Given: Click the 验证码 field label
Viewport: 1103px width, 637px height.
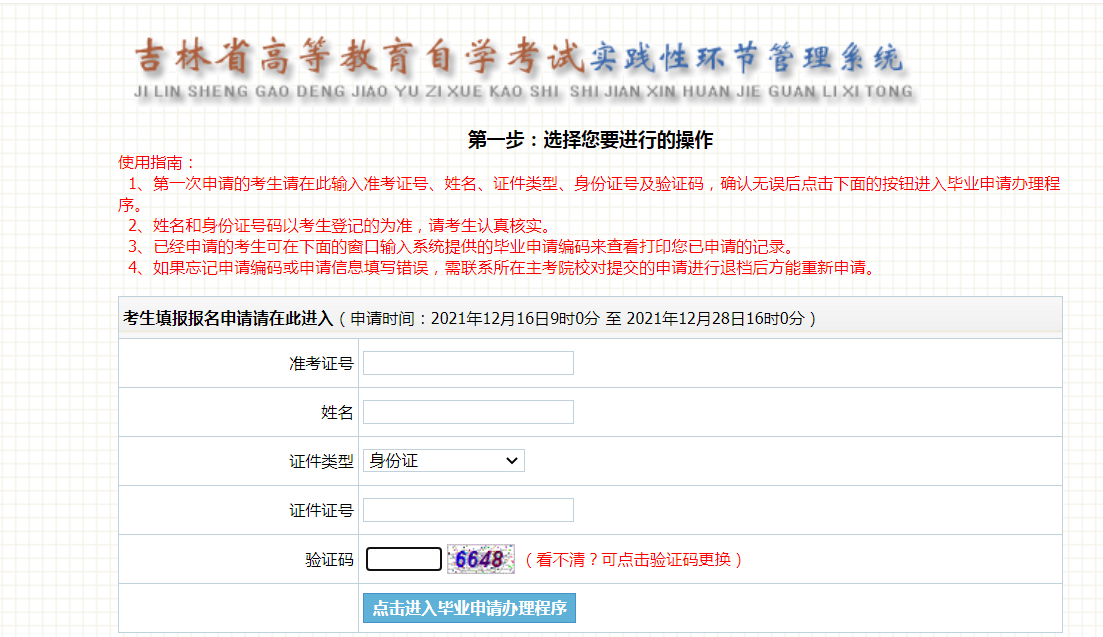Looking at the screenshot, I should 329,560.
